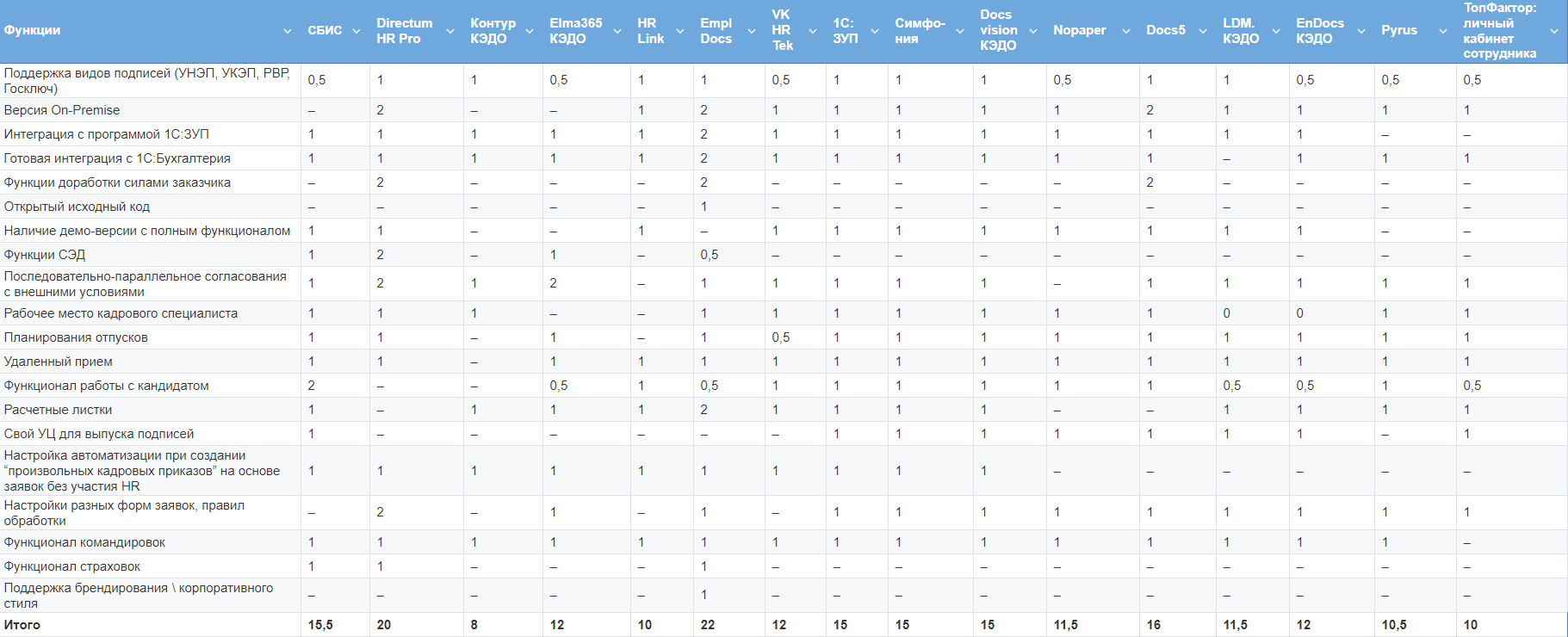The height and width of the screenshot is (637, 1568).
Task: Select Функционал работы с кандидатом row label
Action: (x=106, y=386)
